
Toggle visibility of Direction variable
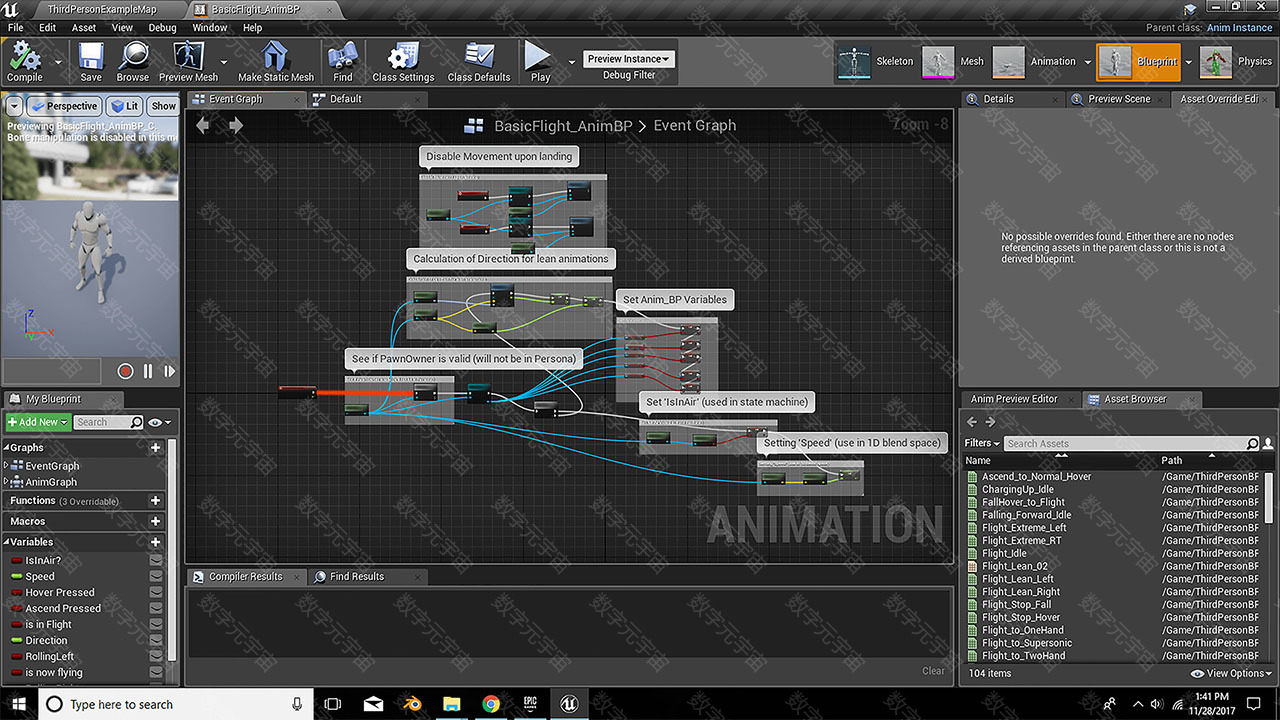156,641
